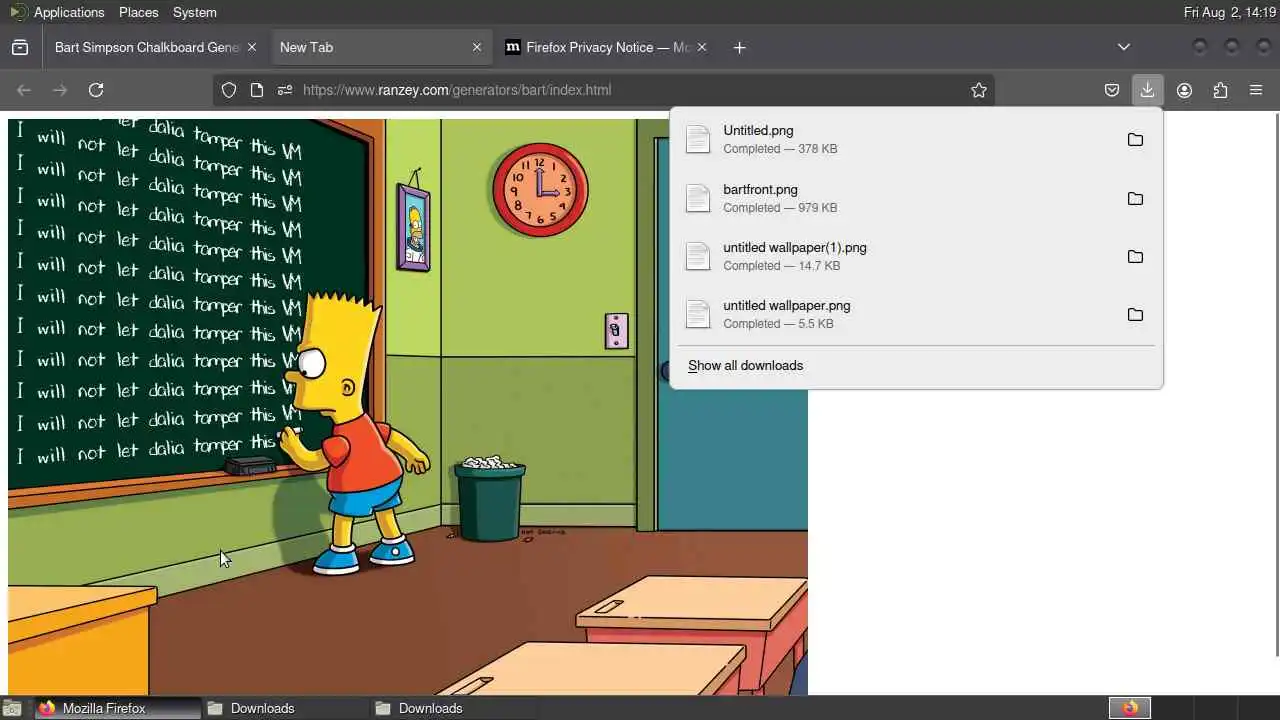Open the Extensions puzzle icon

(1220, 90)
